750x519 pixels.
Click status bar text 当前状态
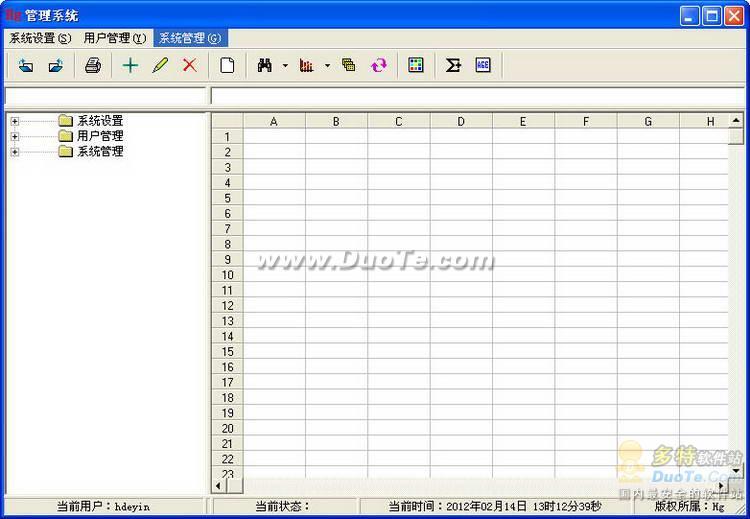click(282, 507)
